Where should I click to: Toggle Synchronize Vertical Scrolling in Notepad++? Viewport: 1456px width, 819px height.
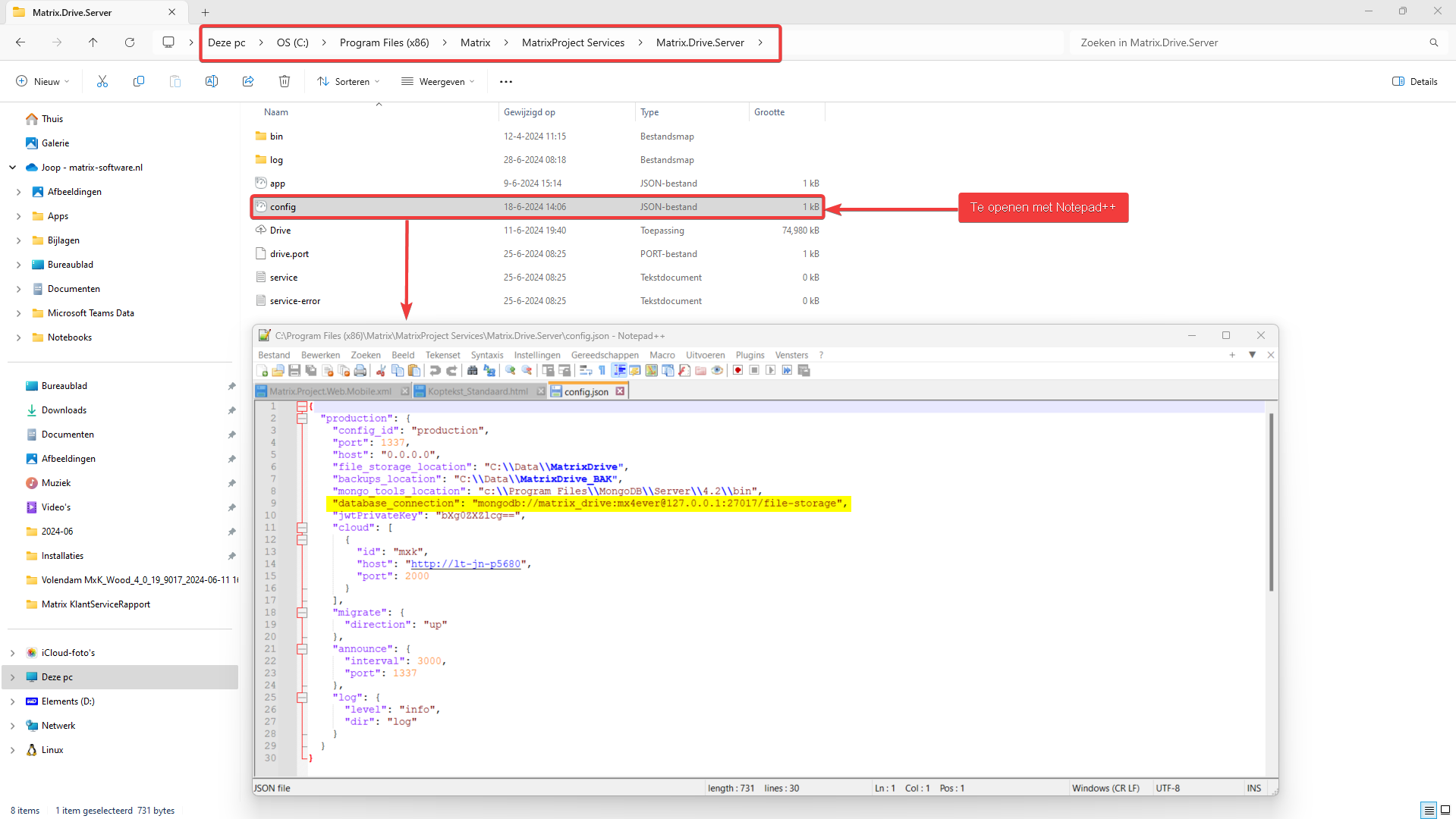pyautogui.click(x=548, y=370)
